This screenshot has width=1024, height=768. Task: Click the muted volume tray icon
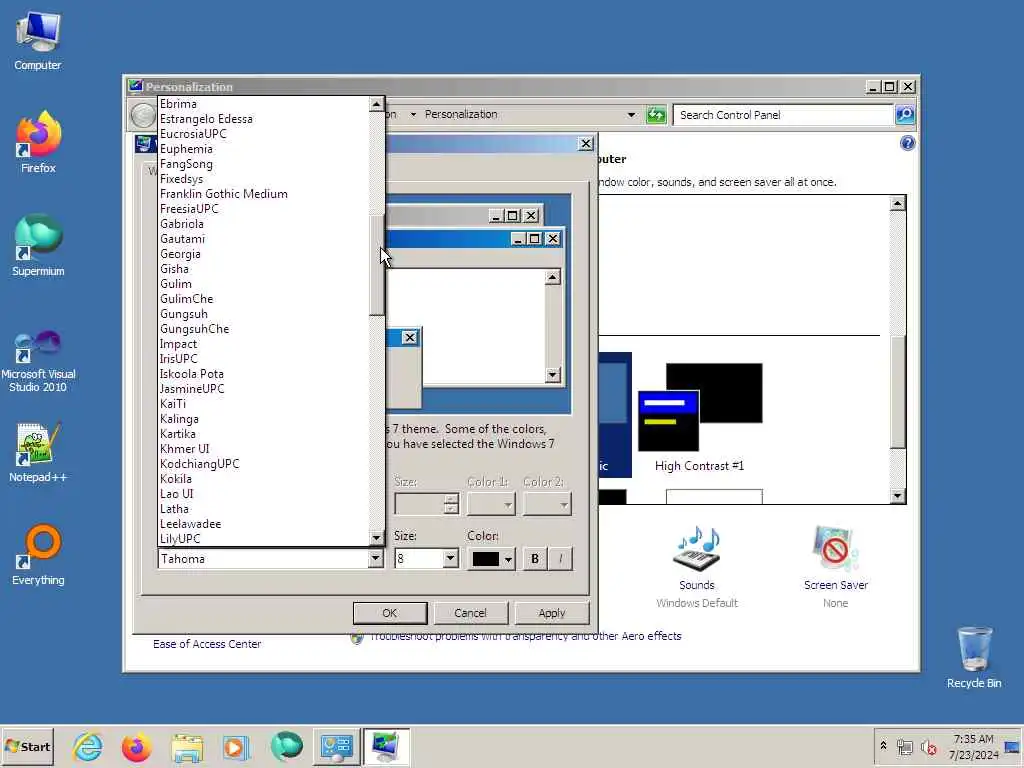929,746
